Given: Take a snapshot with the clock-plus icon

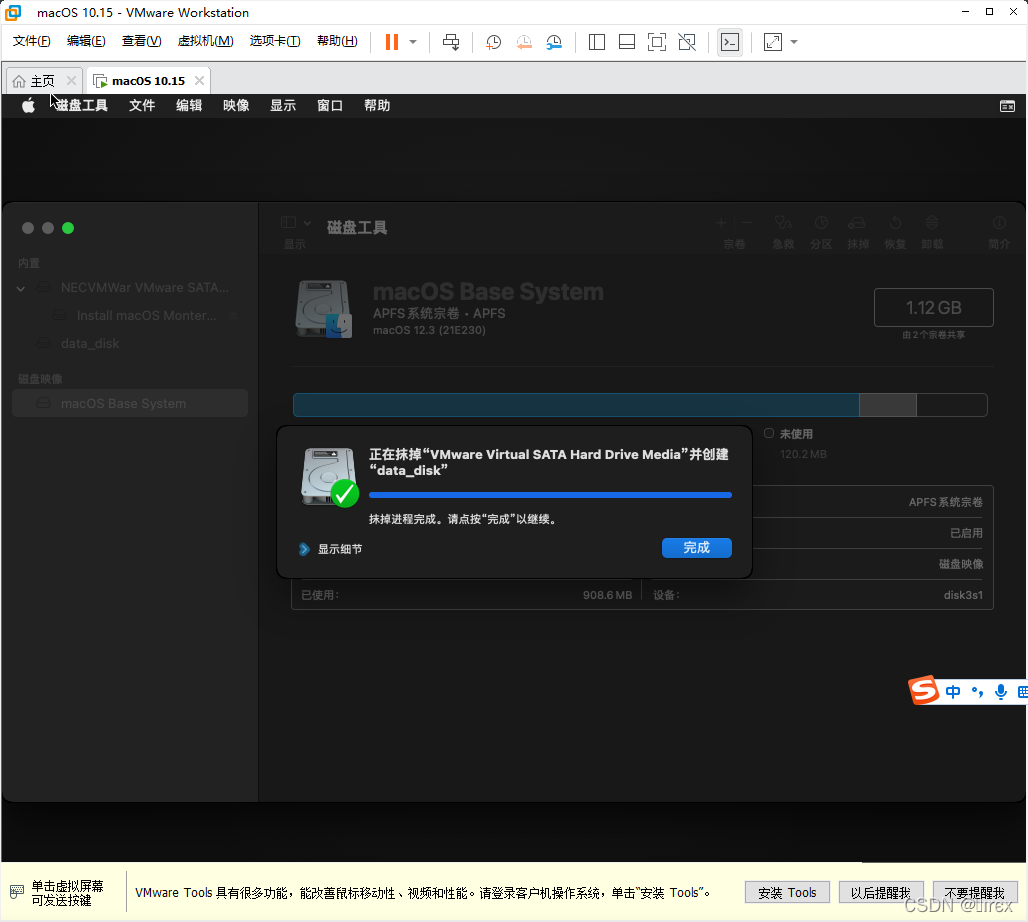Looking at the screenshot, I should click(493, 42).
